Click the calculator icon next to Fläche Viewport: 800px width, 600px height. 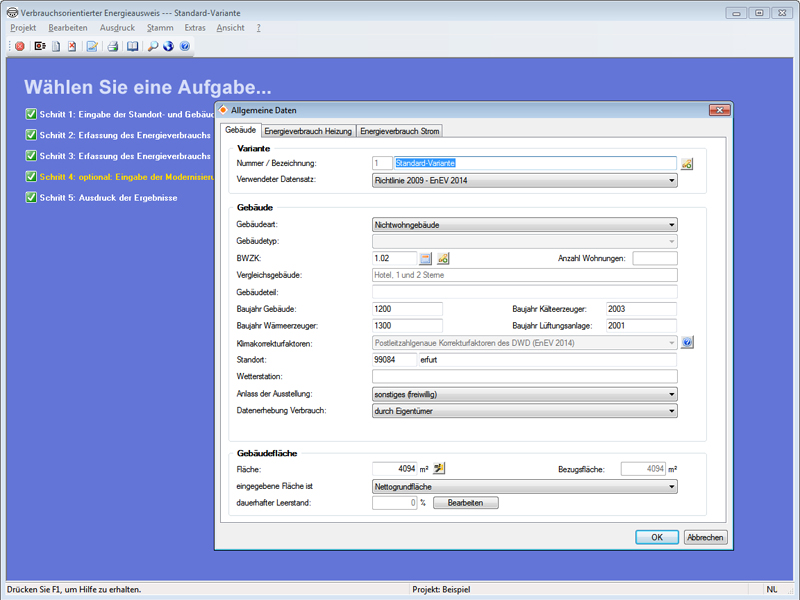(x=439, y=468)
